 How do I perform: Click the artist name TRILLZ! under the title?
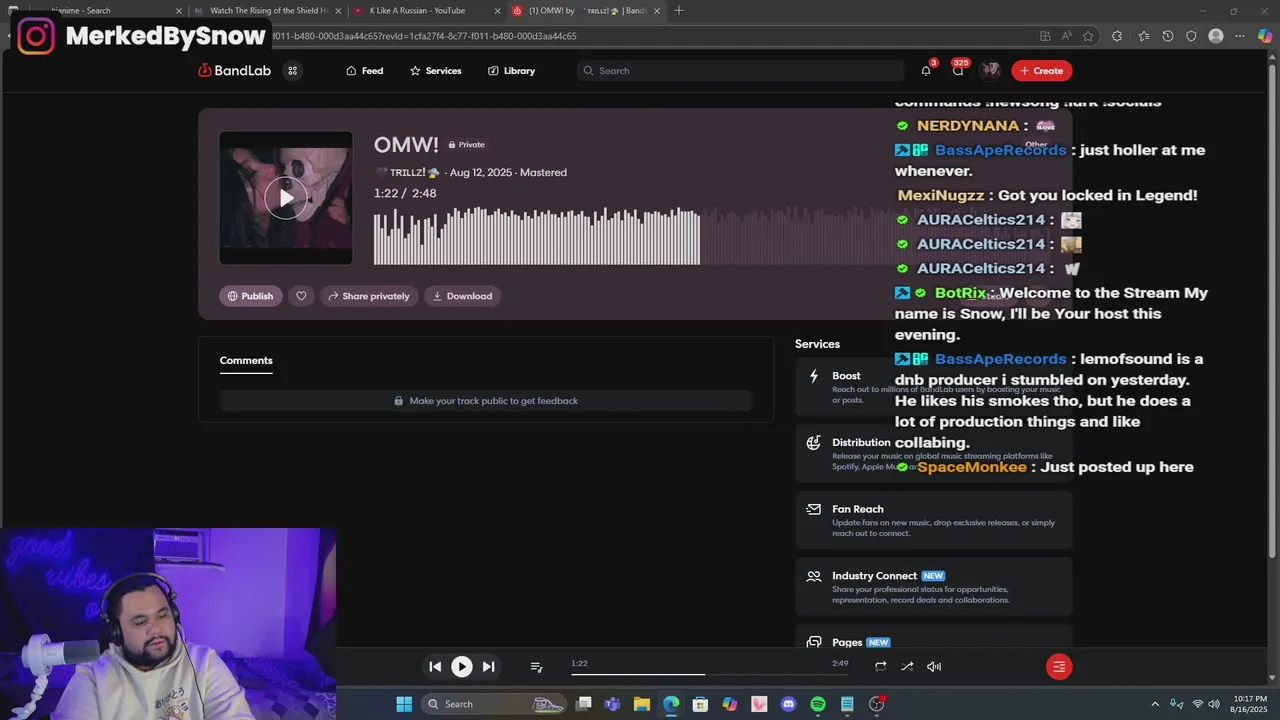point(407,173)
